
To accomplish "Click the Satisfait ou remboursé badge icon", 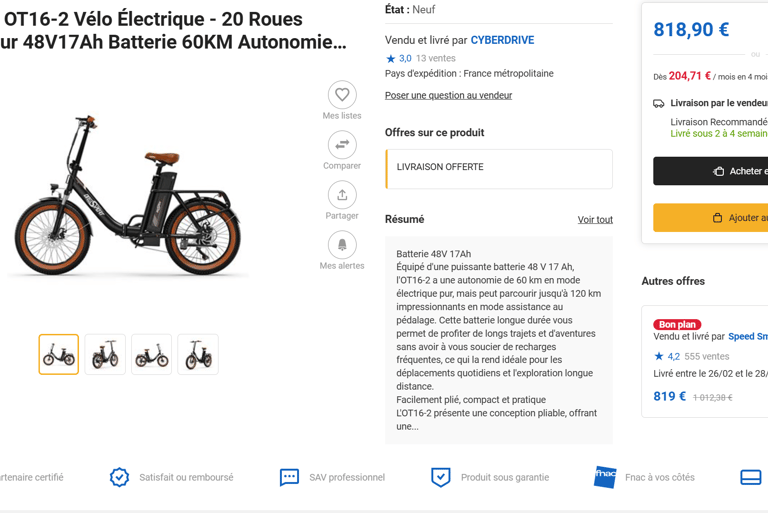I will [x=119, y=477].
